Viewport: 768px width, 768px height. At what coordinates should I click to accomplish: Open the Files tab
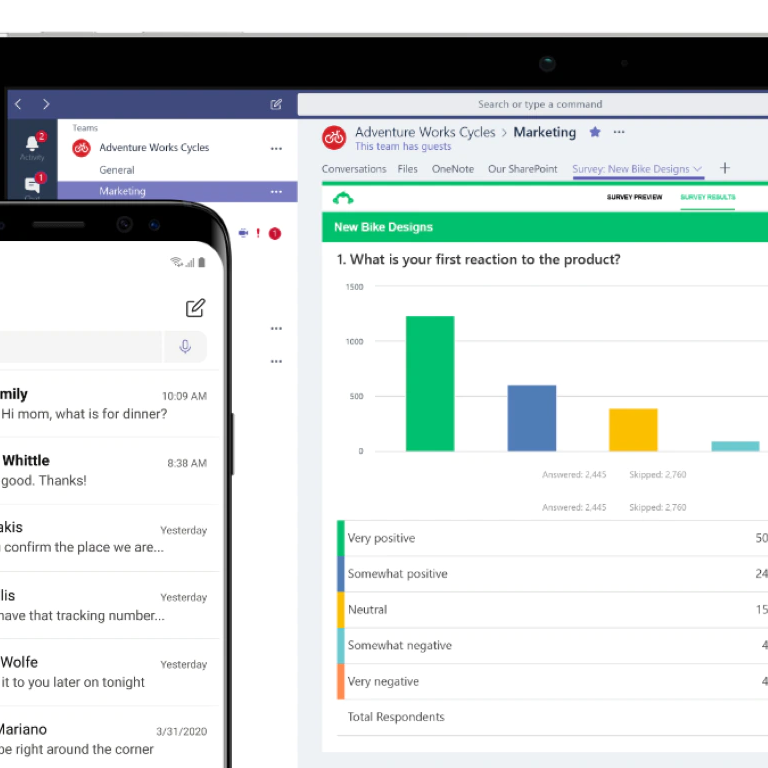[x=408, y=169]
